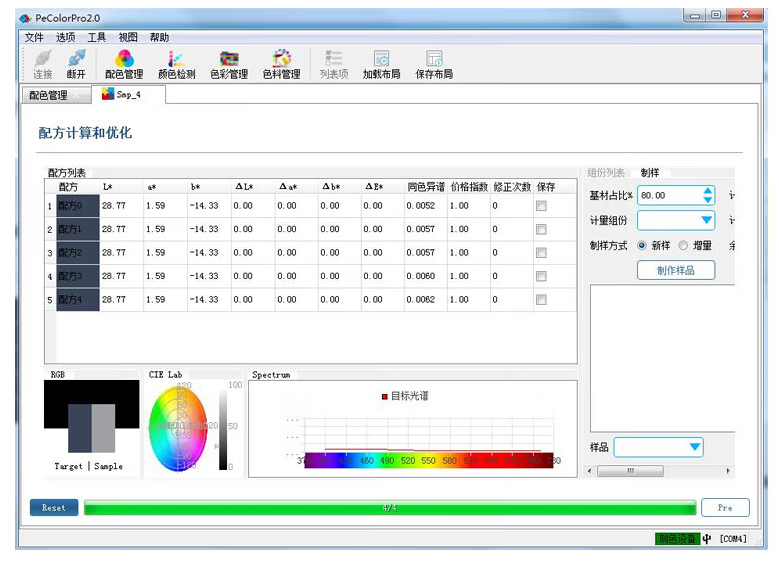Screen dimensions: 779x563
Task: Click the green 4/4 progress bar
Action: pos(390,508)
